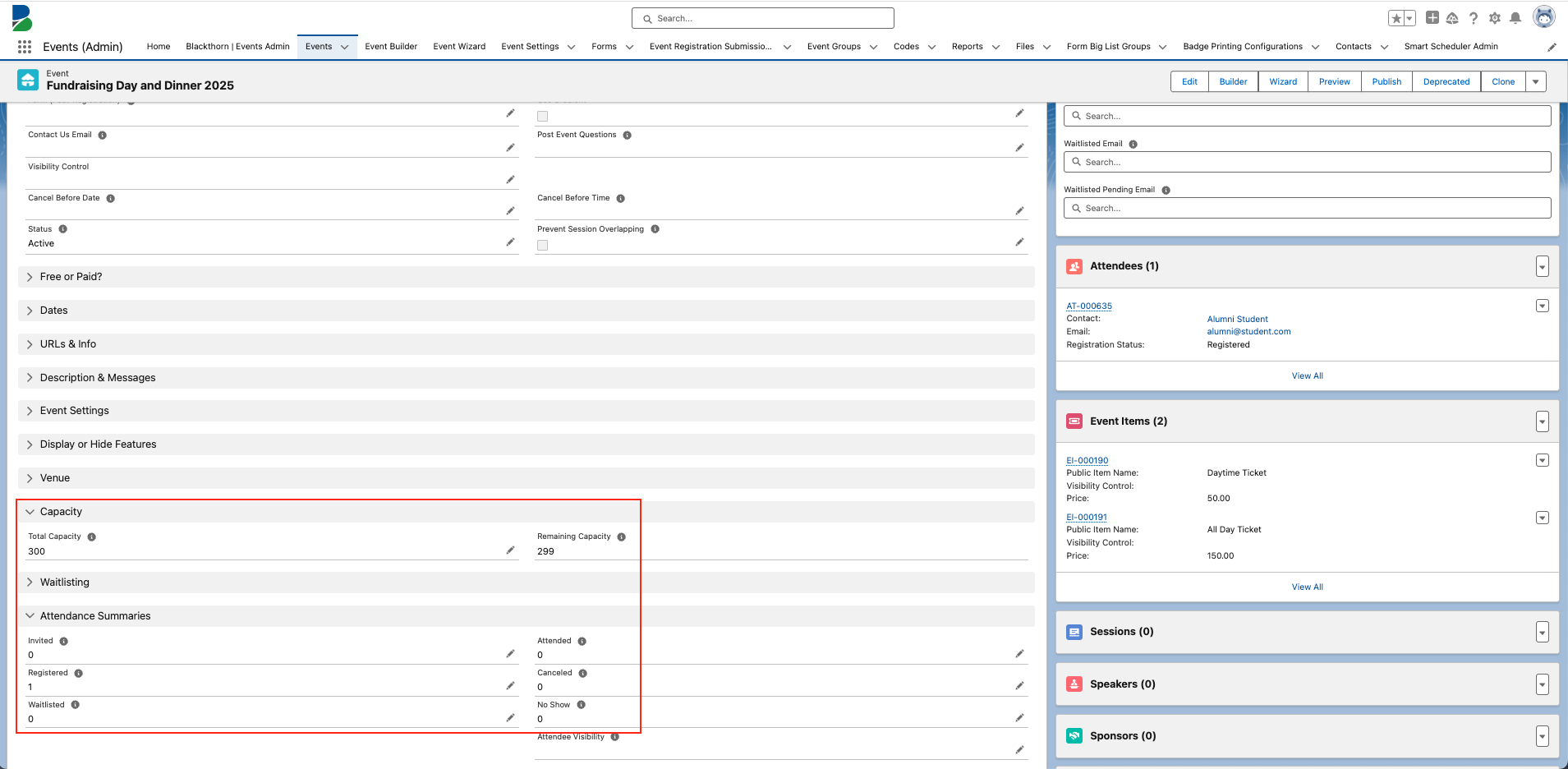The height and width of the screenshot is (769, 1568).
Task: Edit the Visibility Control pencil icon
Action: pyautogui.click(x=510, y=179)
